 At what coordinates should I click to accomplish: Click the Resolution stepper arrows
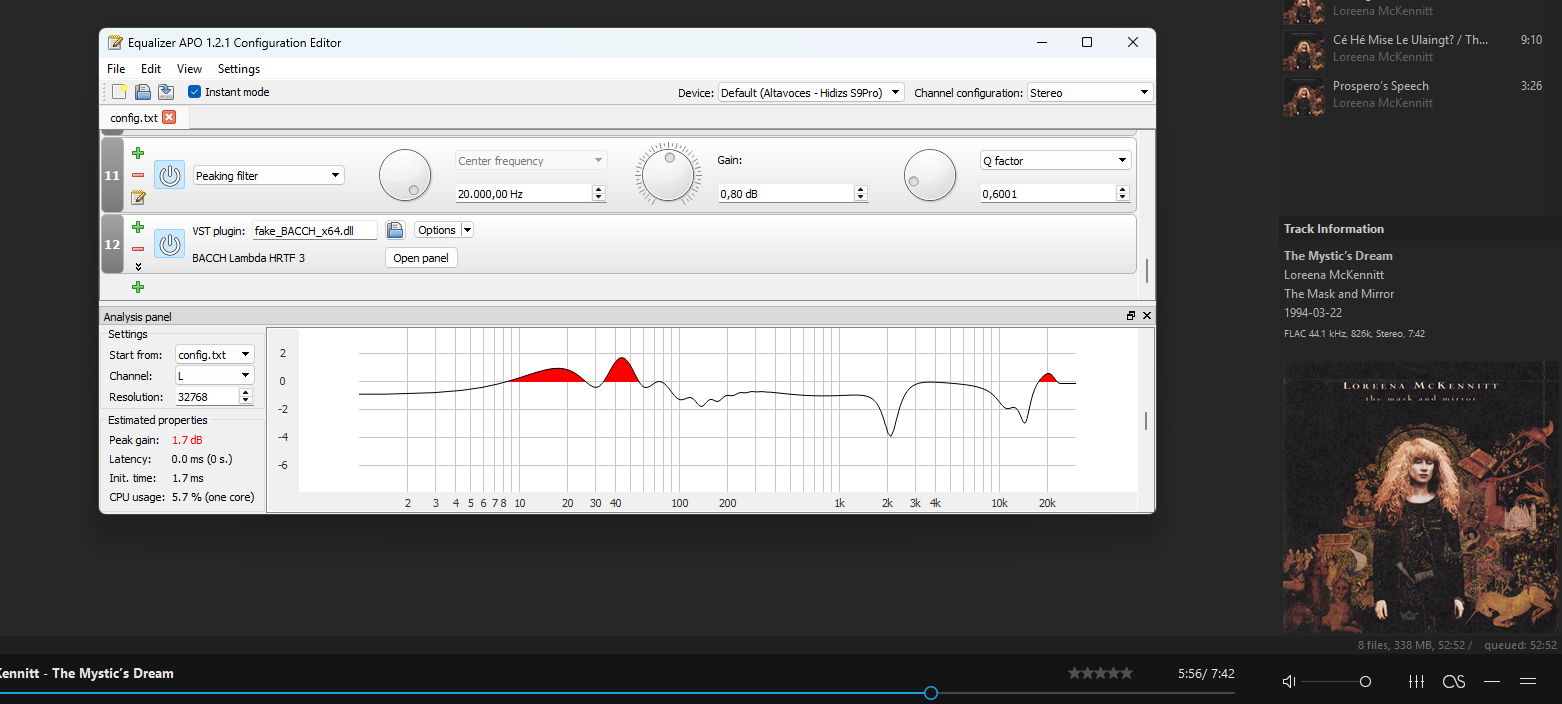pos(247,397)
